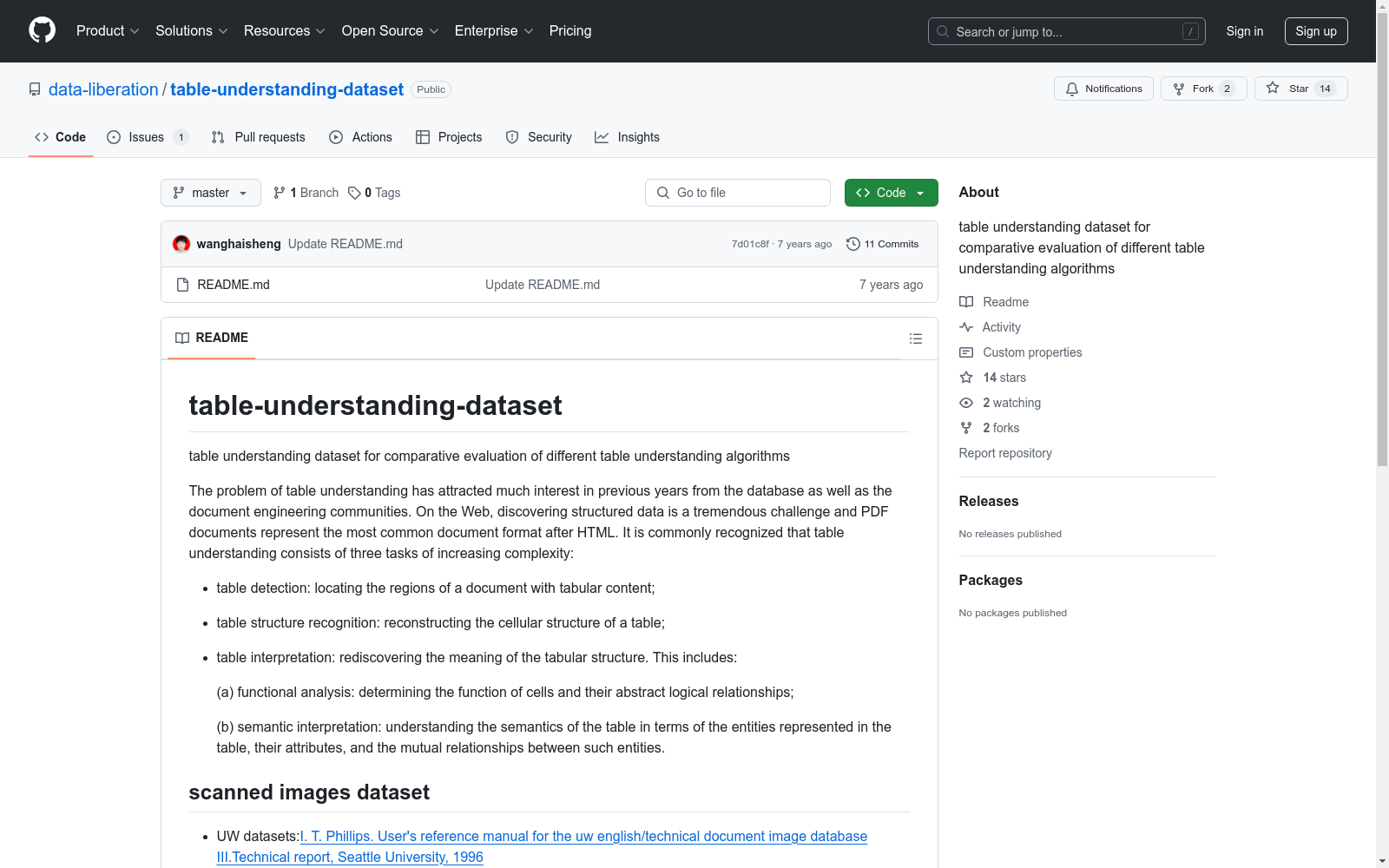The width and height of the screenshot is (1389, 868).
Task: Select the README tab header
Action: tap(212, 338)
